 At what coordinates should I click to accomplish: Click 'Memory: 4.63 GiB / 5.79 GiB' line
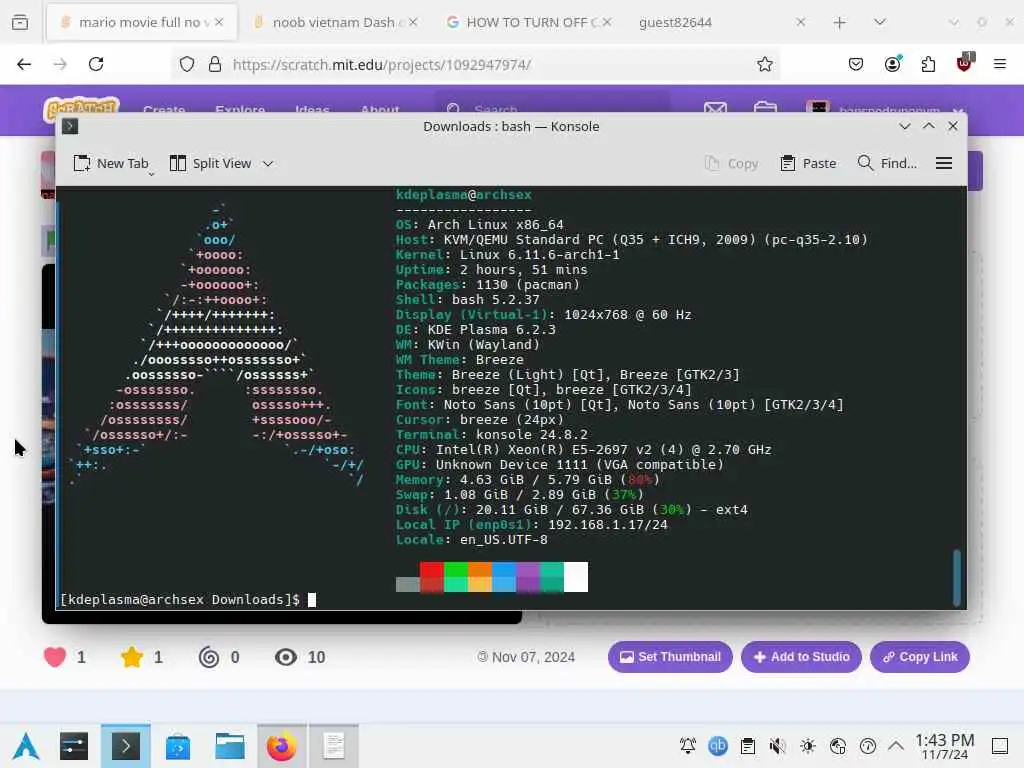coord(528,479)
